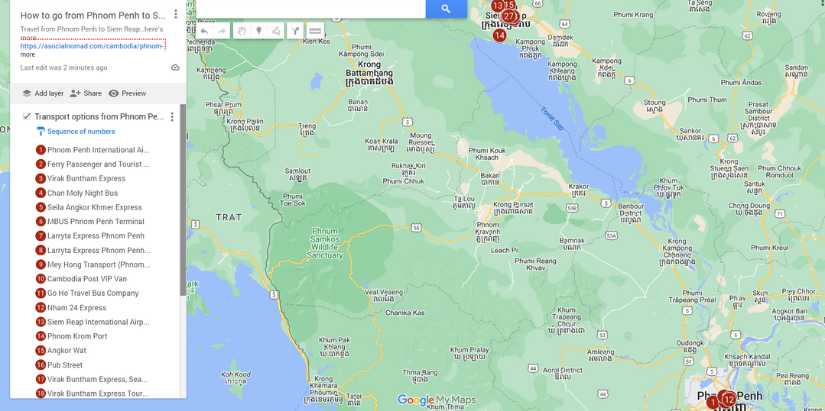Click the blue search button

[x=445, y=9]
